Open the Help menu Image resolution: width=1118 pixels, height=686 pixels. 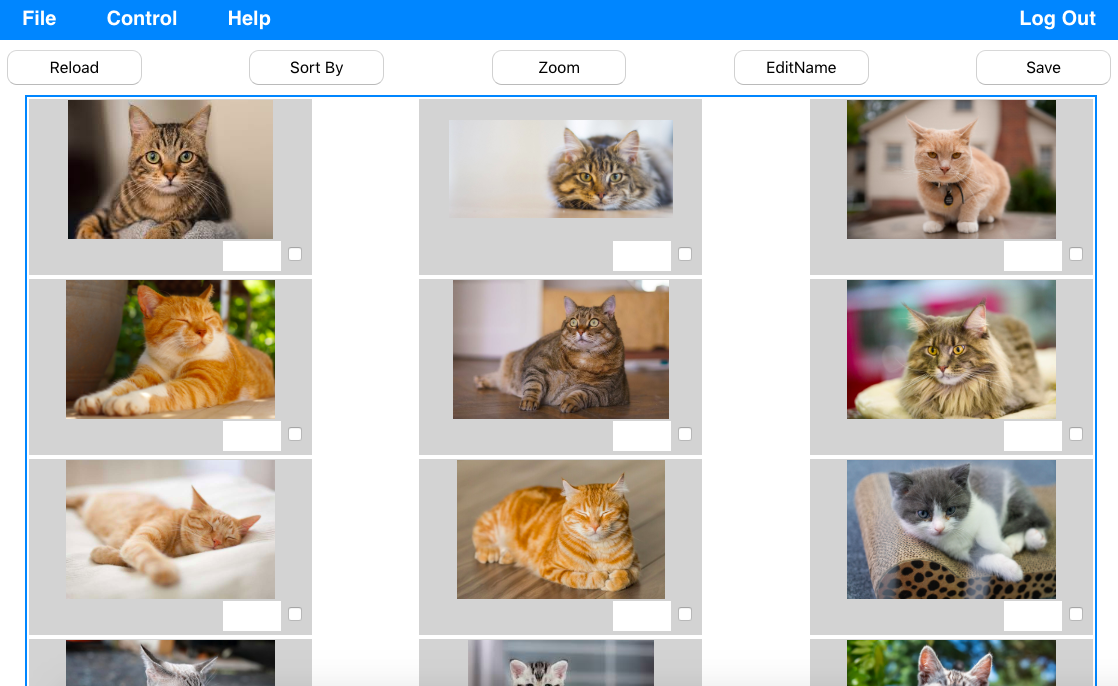pyautogui.click(x=249, y=19)
